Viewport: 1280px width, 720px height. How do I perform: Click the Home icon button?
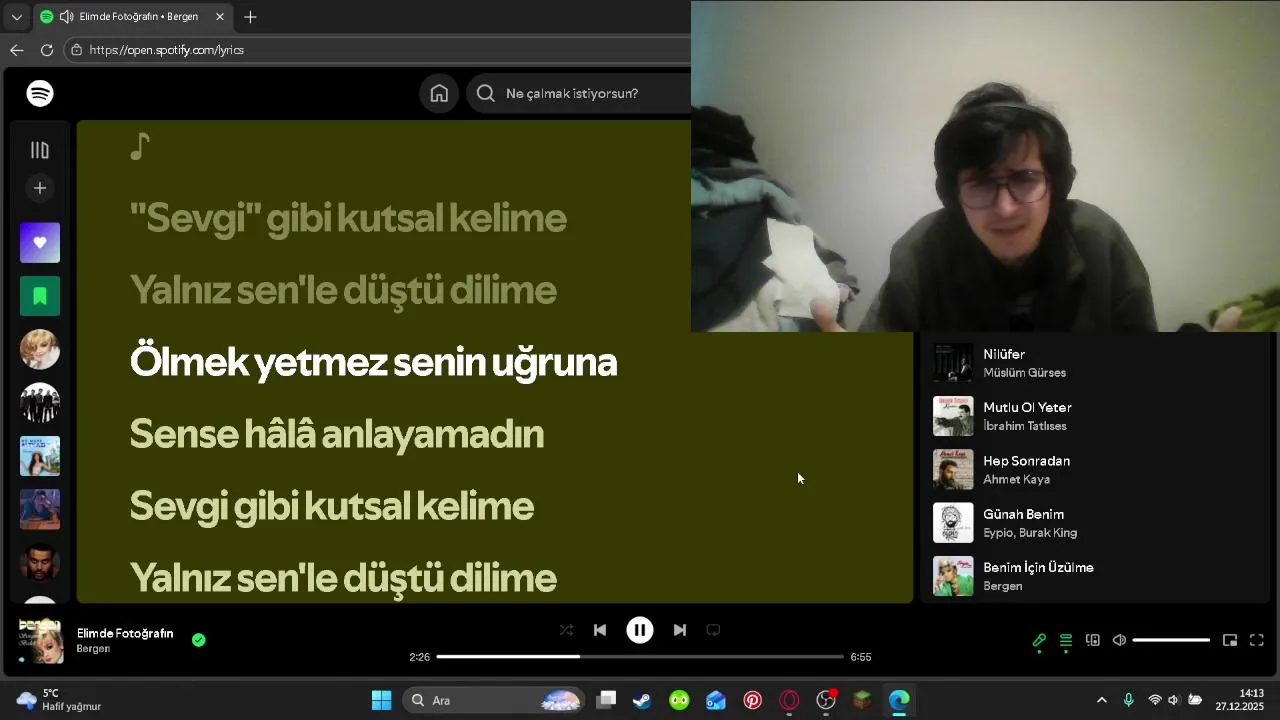pos(439,93)
